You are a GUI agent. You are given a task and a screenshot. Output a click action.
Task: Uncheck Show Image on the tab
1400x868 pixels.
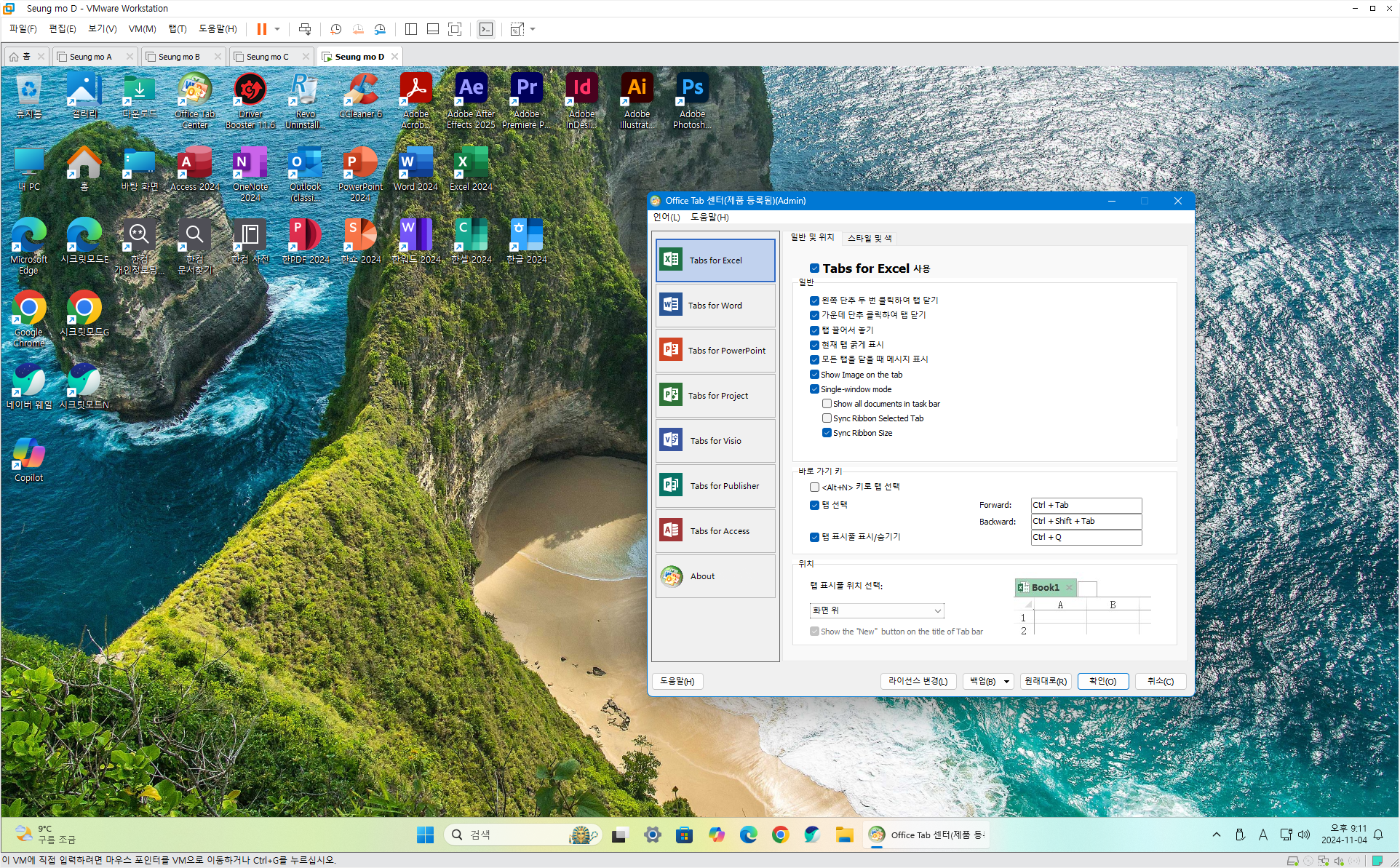[815, 375]
